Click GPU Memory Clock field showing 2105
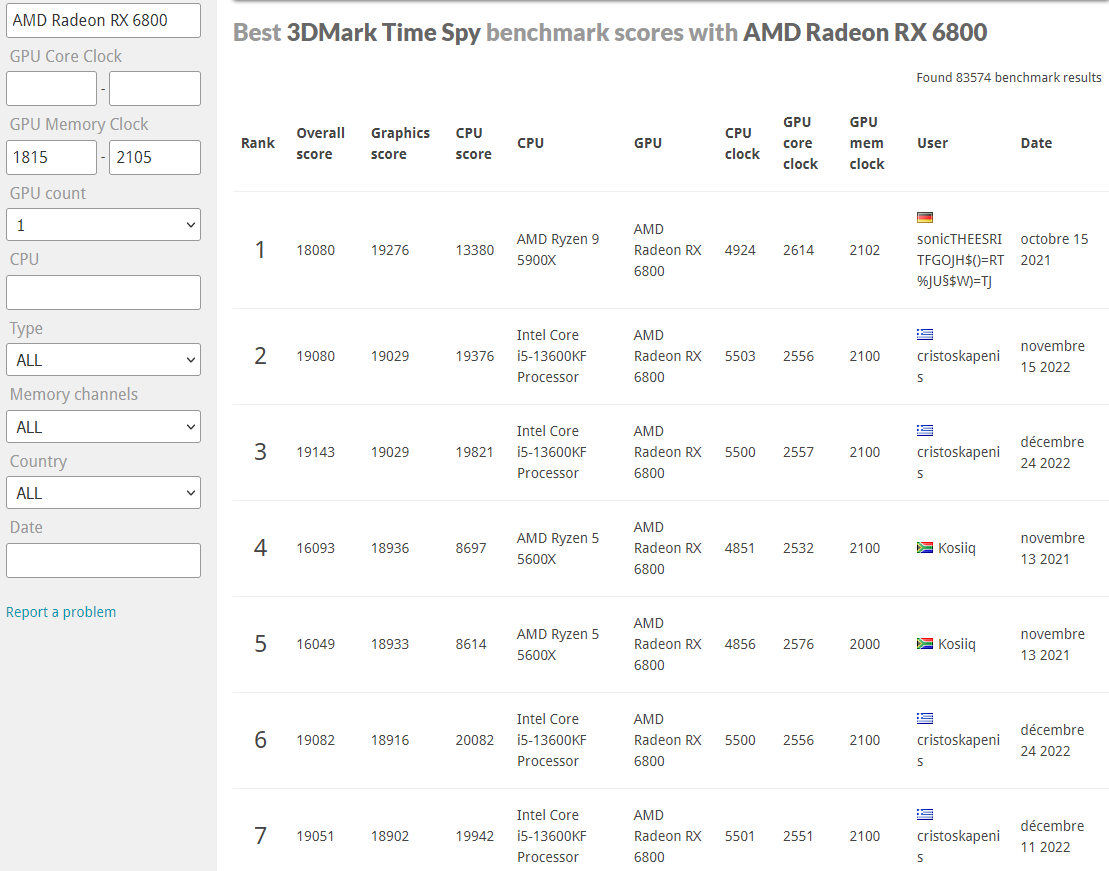Screen dimensions: 1109x871 point(155,157)
